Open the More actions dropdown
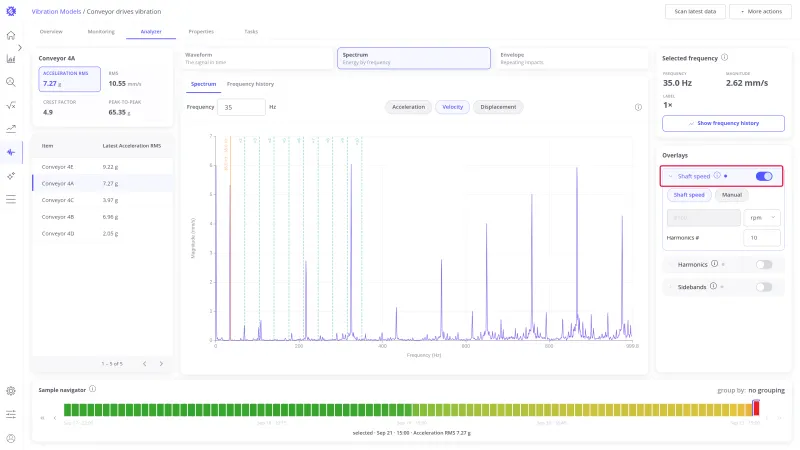This screenshot has width=800, height=450. [760, 11]
